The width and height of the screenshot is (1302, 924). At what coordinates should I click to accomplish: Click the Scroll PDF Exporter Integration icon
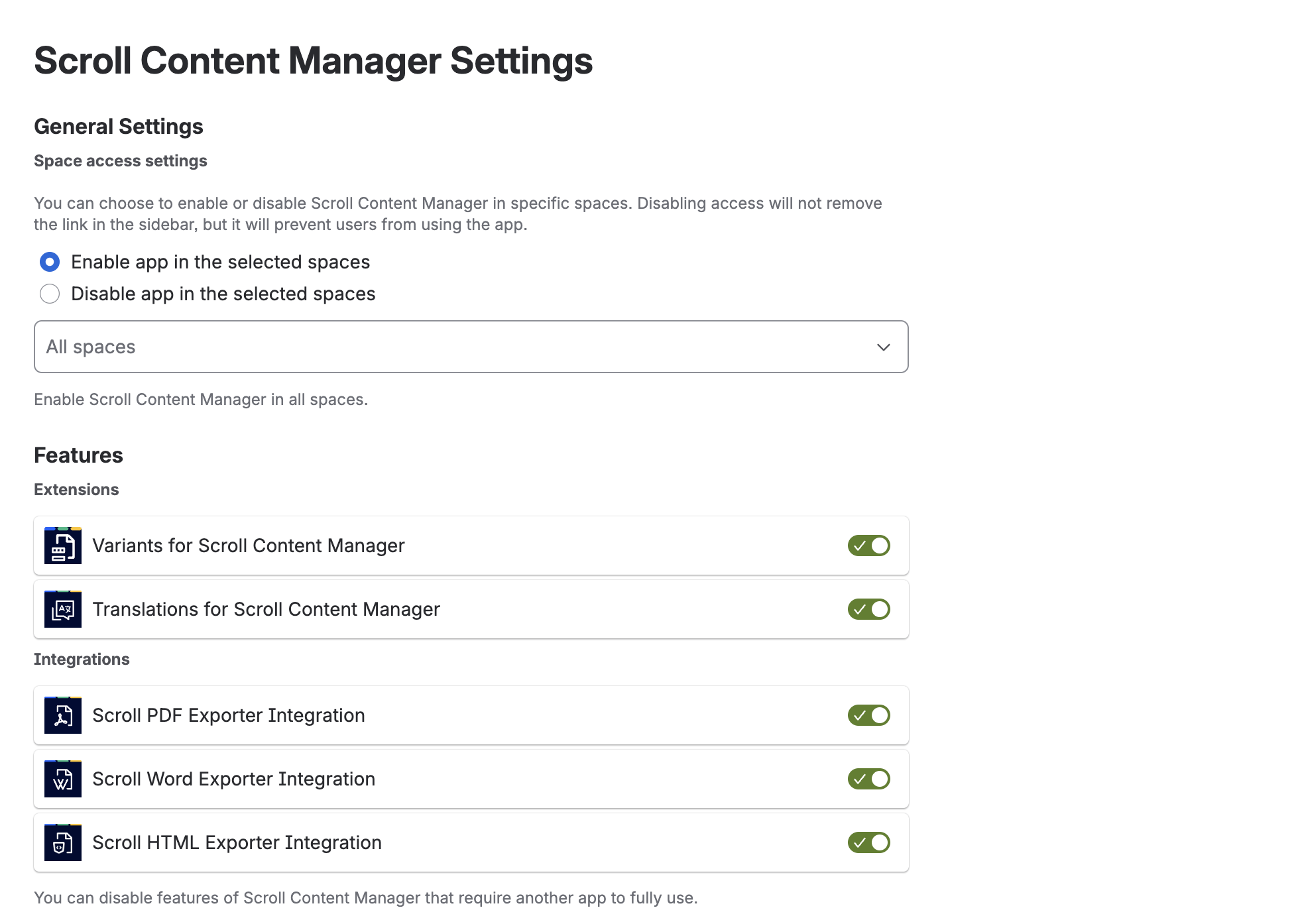click(x=63, y=715)
